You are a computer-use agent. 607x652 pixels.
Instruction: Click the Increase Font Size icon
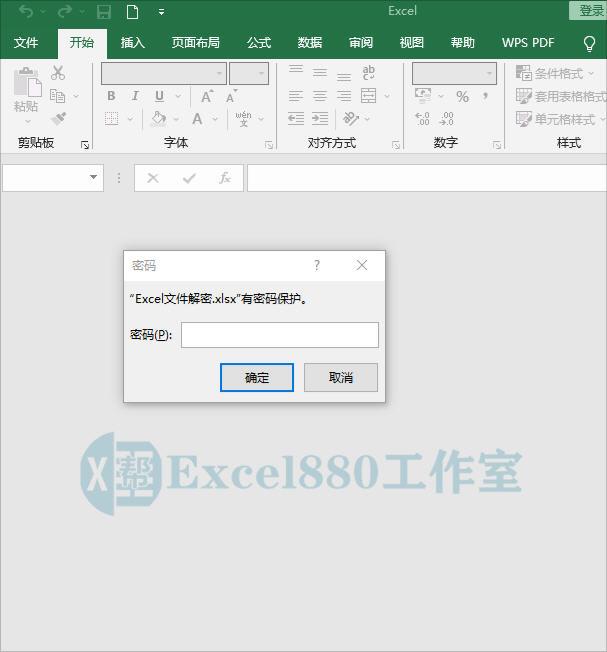pos(207,96)
